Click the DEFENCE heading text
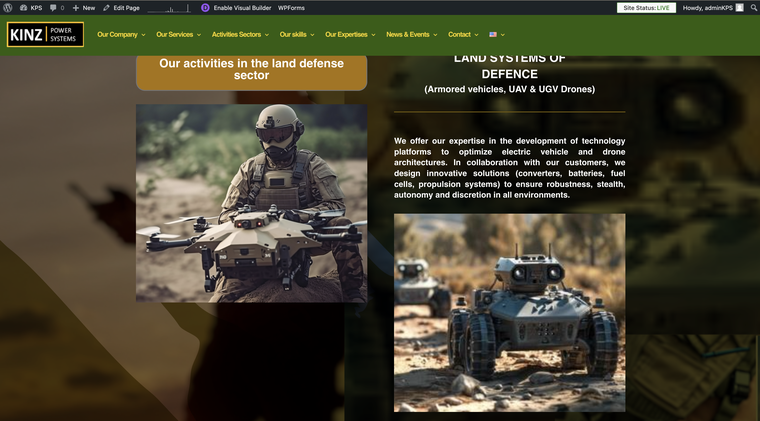Image resolution: width=760 pixels, height=421 pixels. tap(509, 74)
